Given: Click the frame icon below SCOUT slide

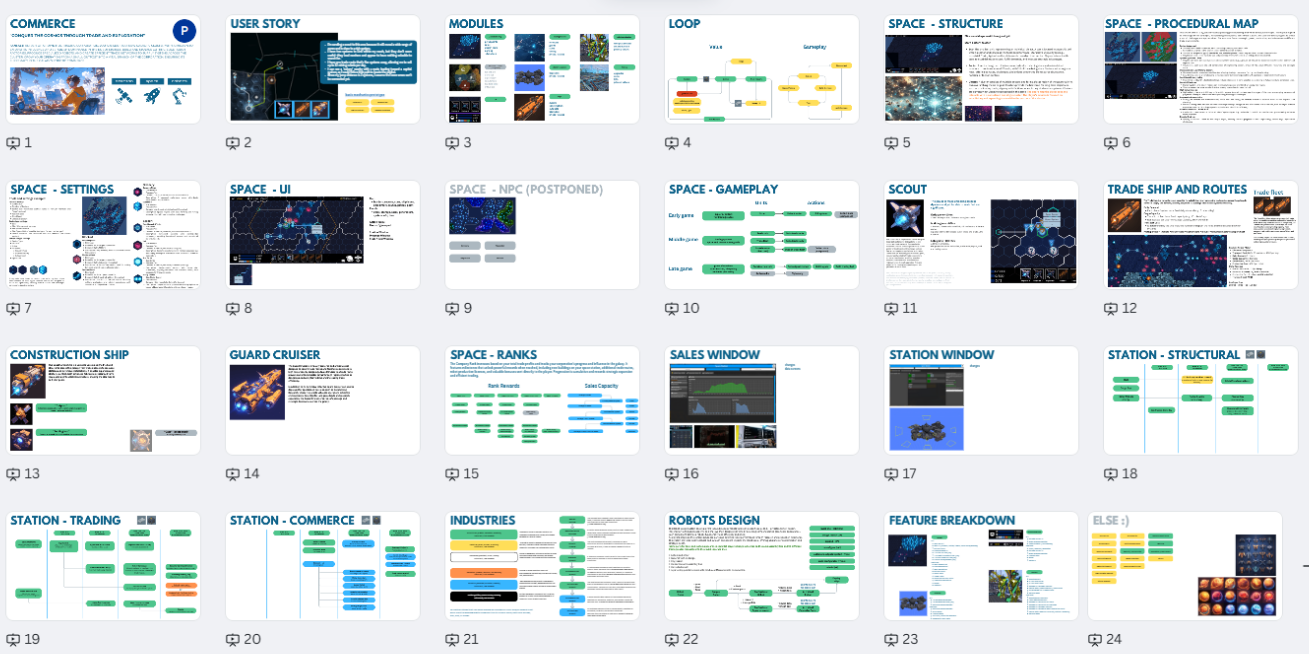Looking at the screenshot, I should click(x=891, y=308).
